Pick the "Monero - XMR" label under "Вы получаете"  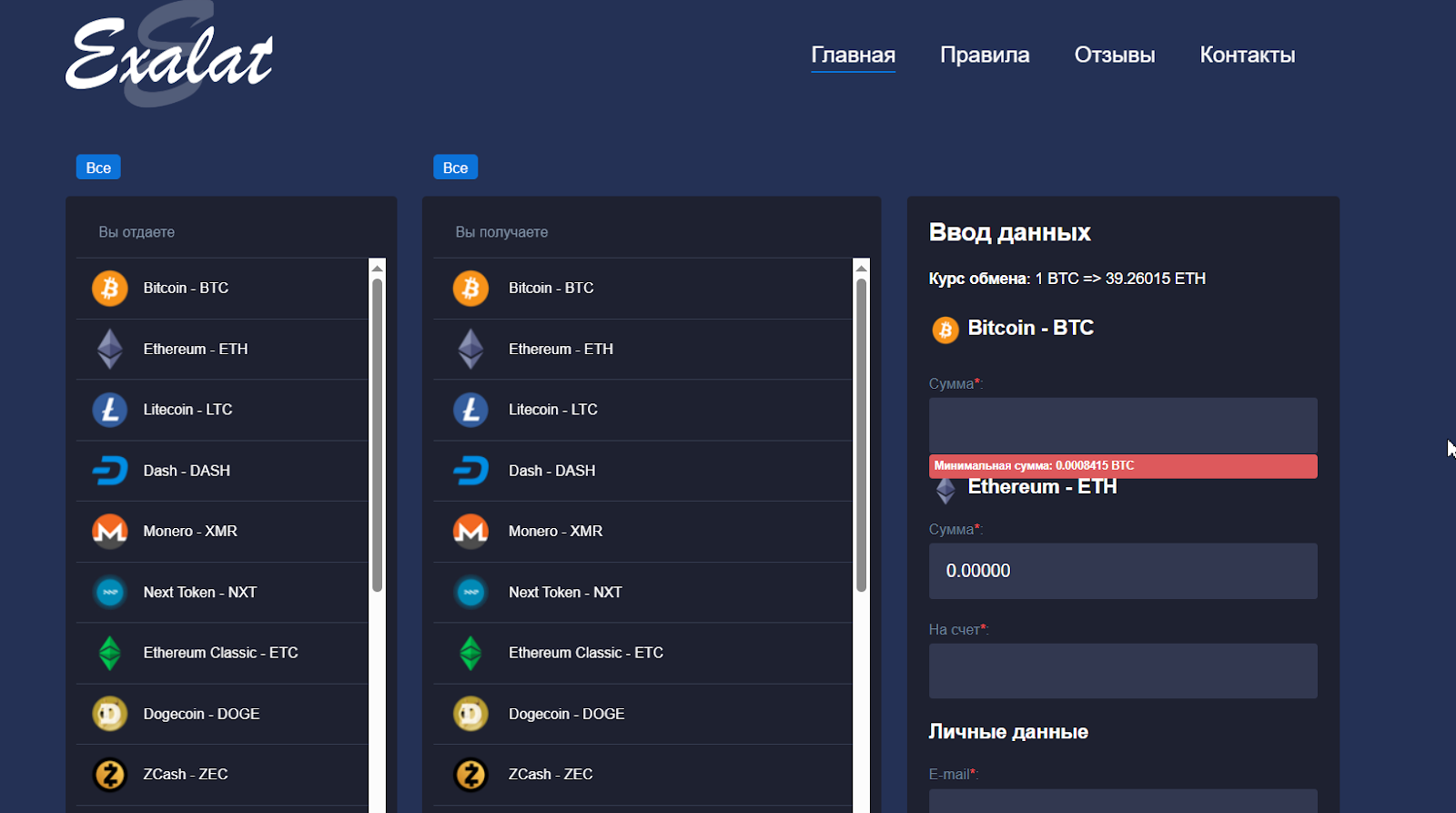tap(556, 531)
